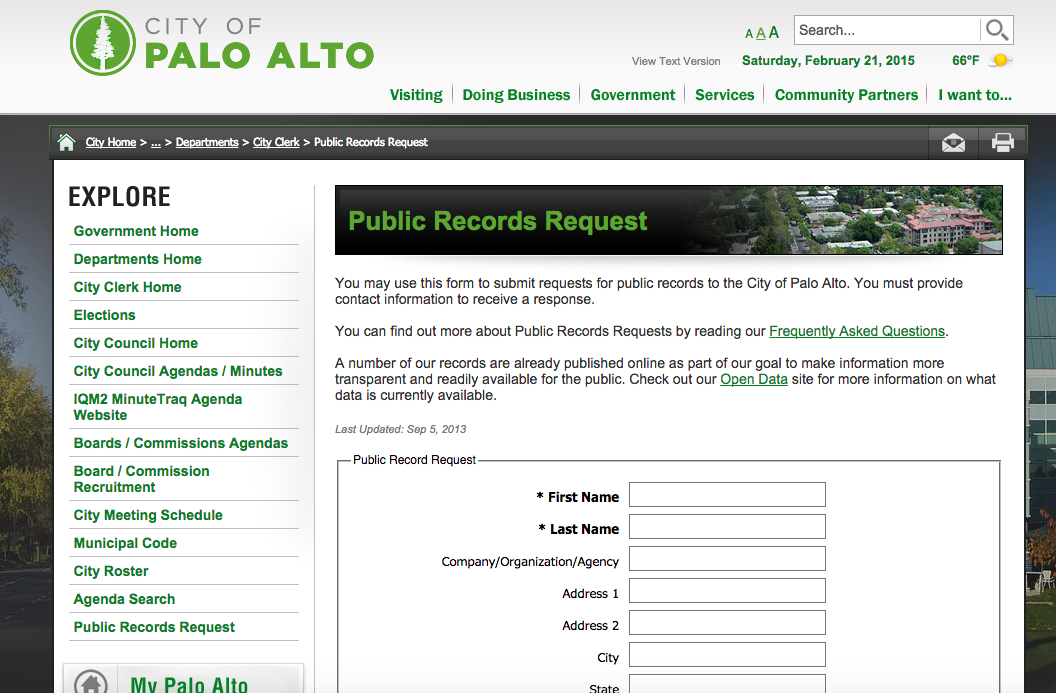
Task: Open City Council Agendas / Minutes
Action: 178,371
